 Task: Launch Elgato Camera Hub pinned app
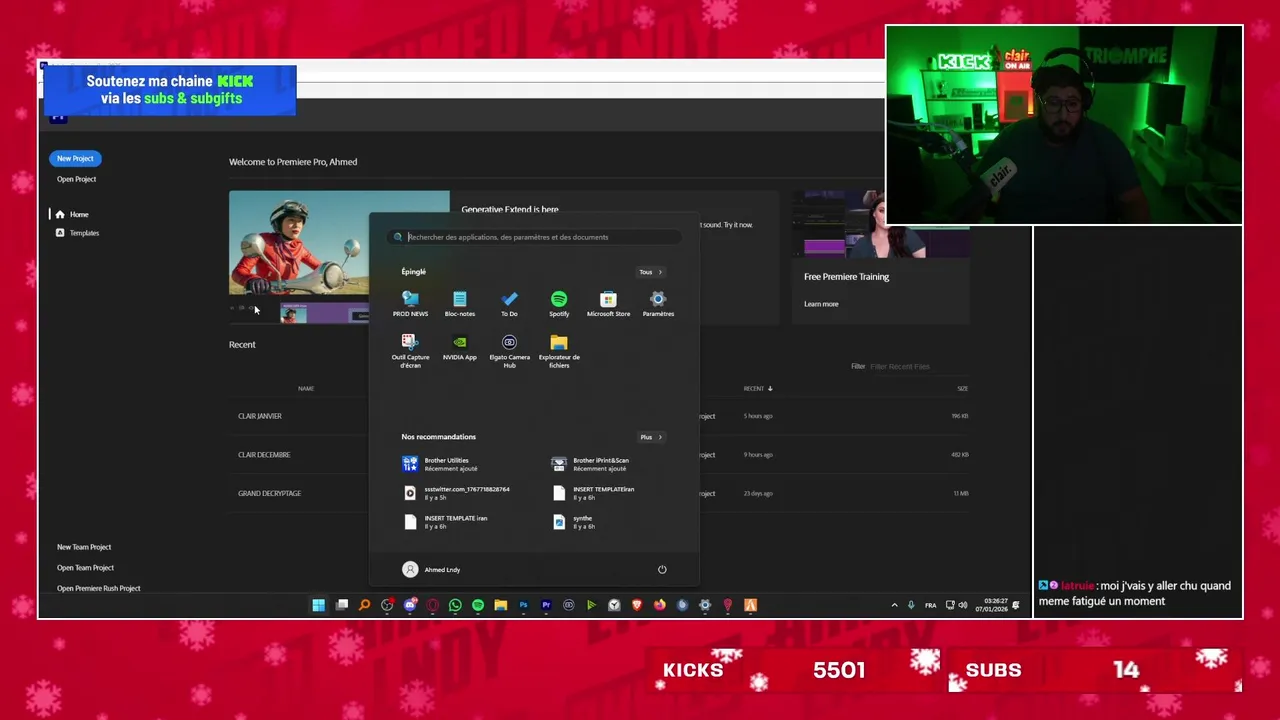(509, 351)
